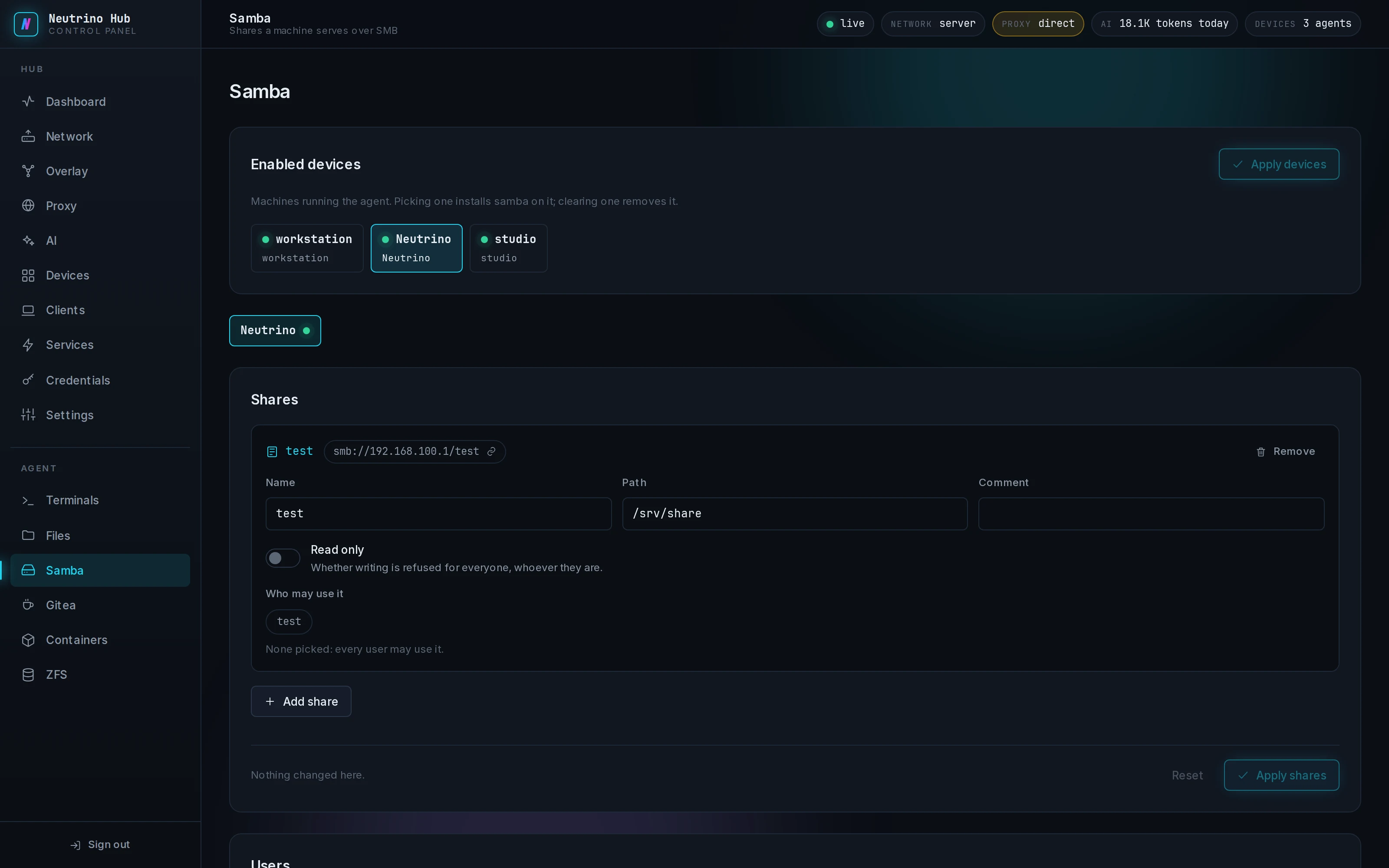Click the Overlay branch icon in sidebar
Viewport: 1389px width, 868px height.
click(x=28, y=171)
